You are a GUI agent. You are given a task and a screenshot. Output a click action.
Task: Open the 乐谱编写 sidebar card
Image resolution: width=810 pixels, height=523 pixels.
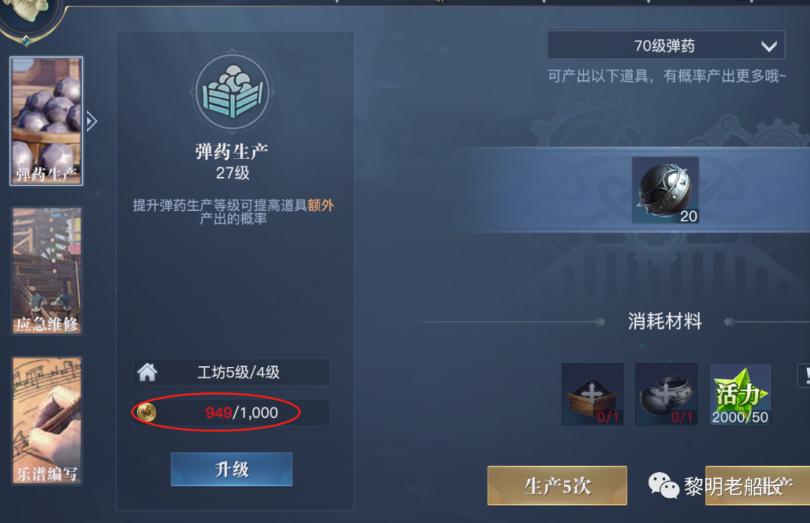coord(46,420)
